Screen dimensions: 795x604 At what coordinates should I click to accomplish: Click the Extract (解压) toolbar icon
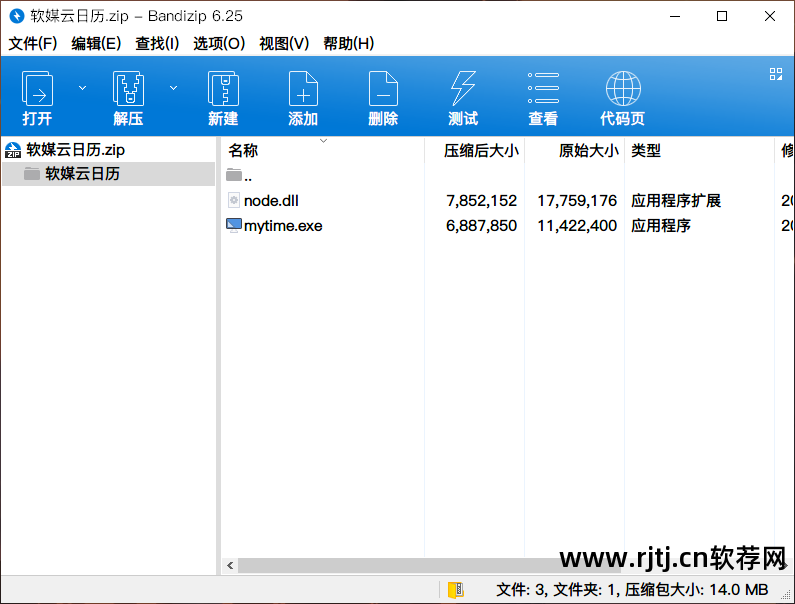coord(128,89)
